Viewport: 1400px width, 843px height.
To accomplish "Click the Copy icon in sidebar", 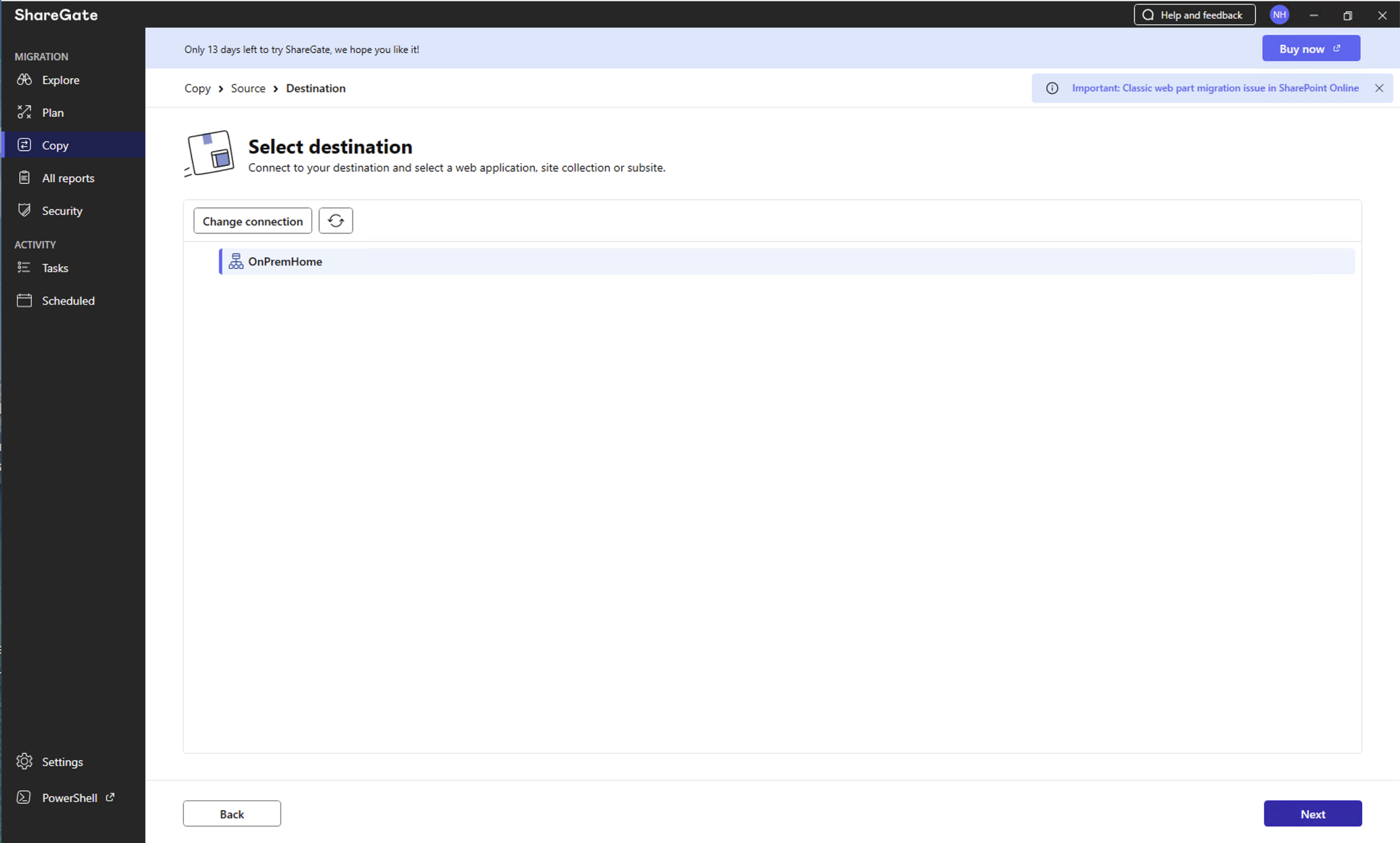I will 24,145.
